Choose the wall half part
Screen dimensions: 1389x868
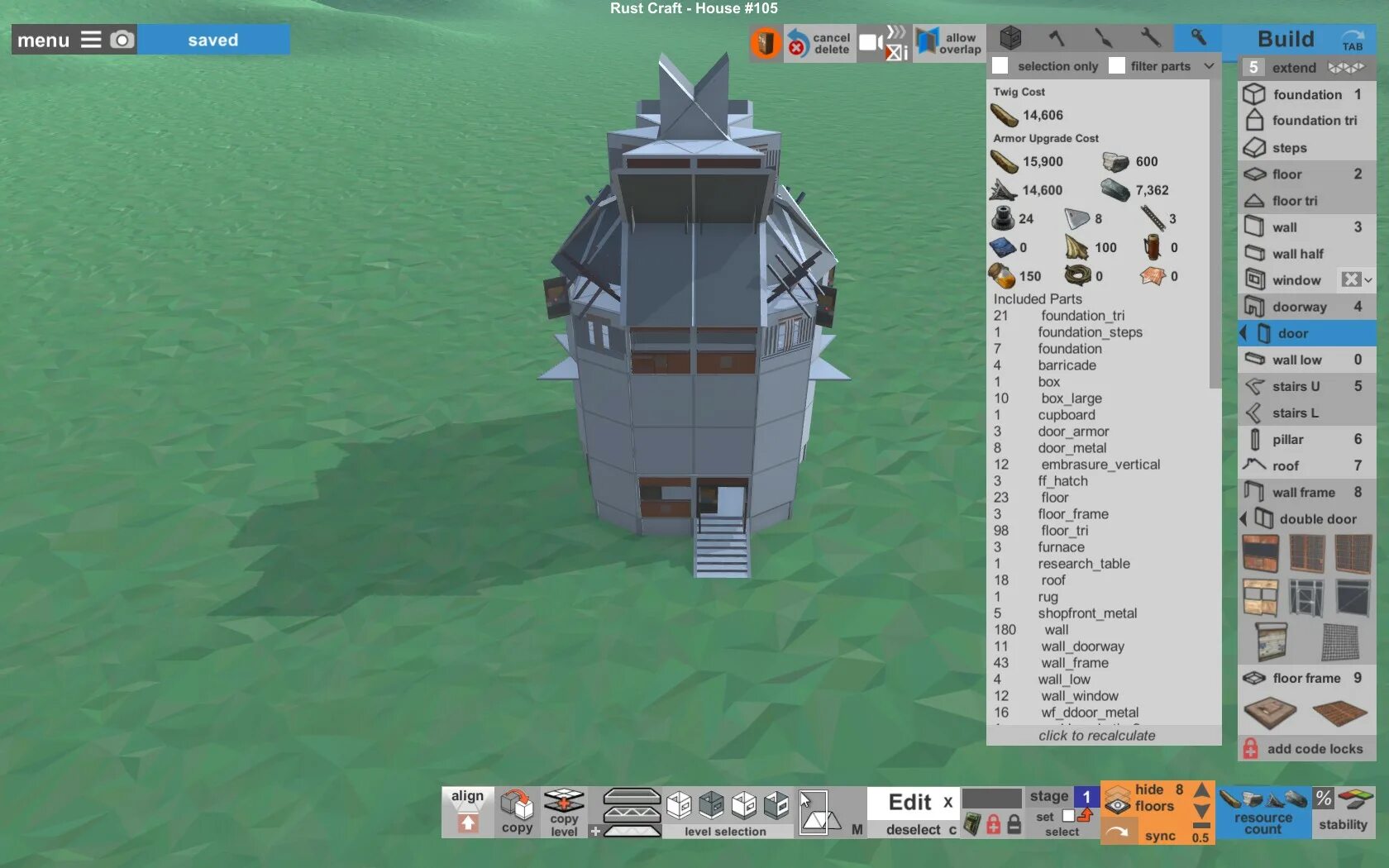(x=1307, y=253)
